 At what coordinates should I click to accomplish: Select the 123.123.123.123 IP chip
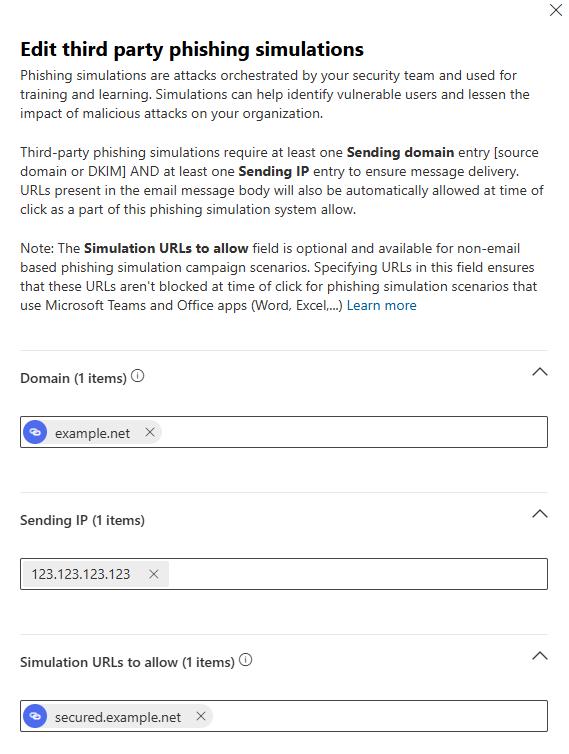pyautogui.click(x=81, y=574)
